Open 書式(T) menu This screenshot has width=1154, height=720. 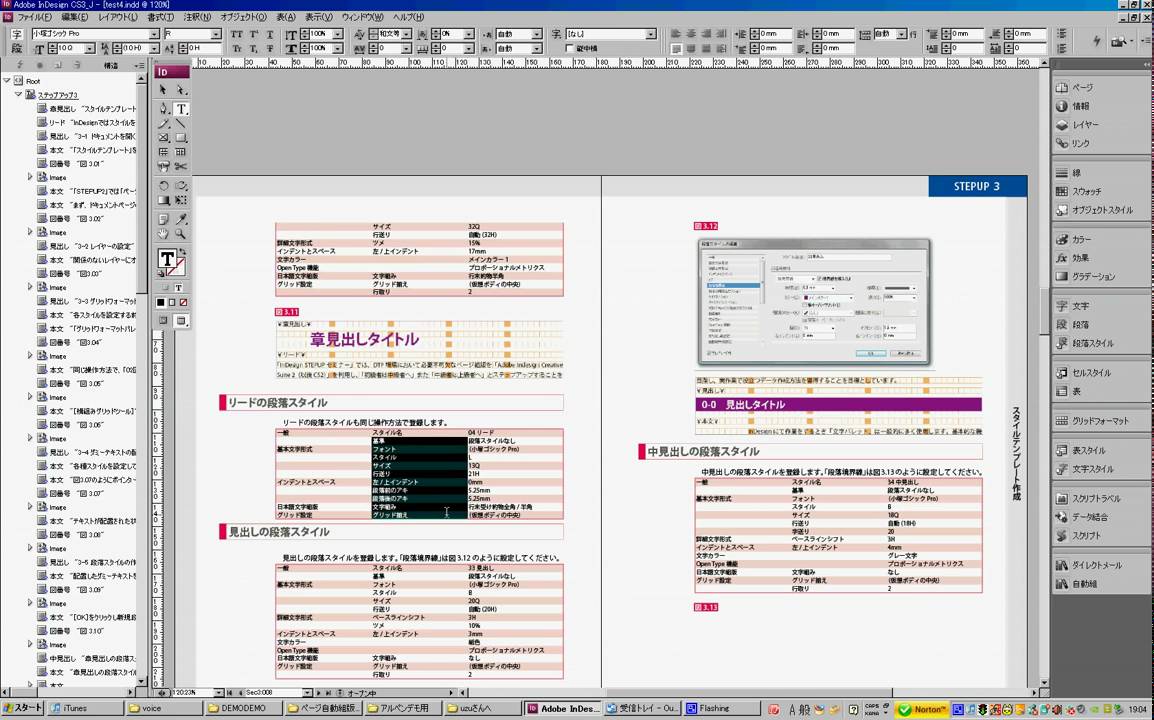(160, 17)
